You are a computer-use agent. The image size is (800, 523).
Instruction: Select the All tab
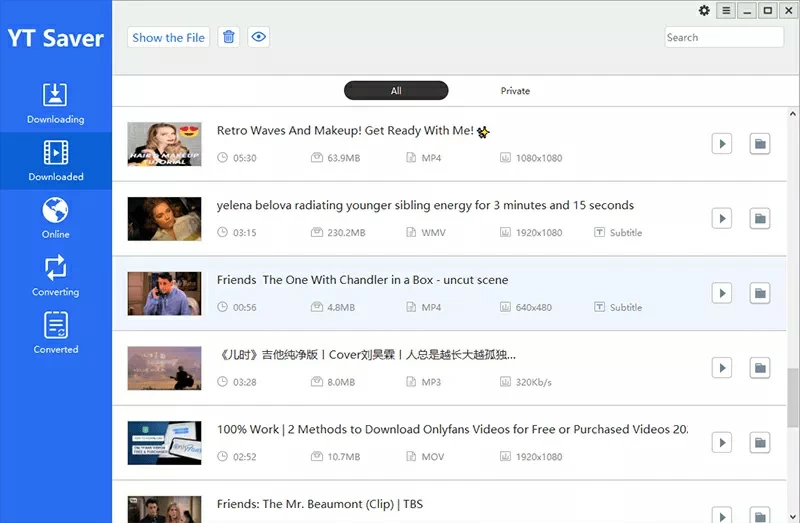point(396,91)
